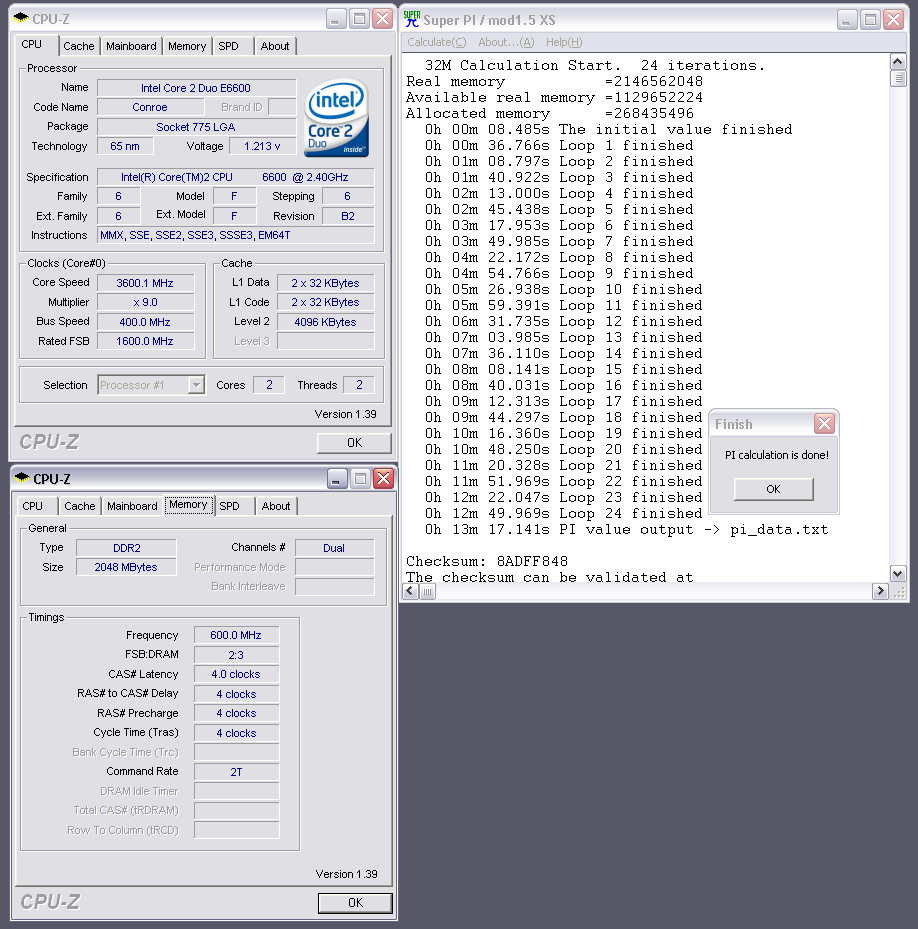Click the Checksum: 8ADFF848 line in Super PI

click(487, 561)
